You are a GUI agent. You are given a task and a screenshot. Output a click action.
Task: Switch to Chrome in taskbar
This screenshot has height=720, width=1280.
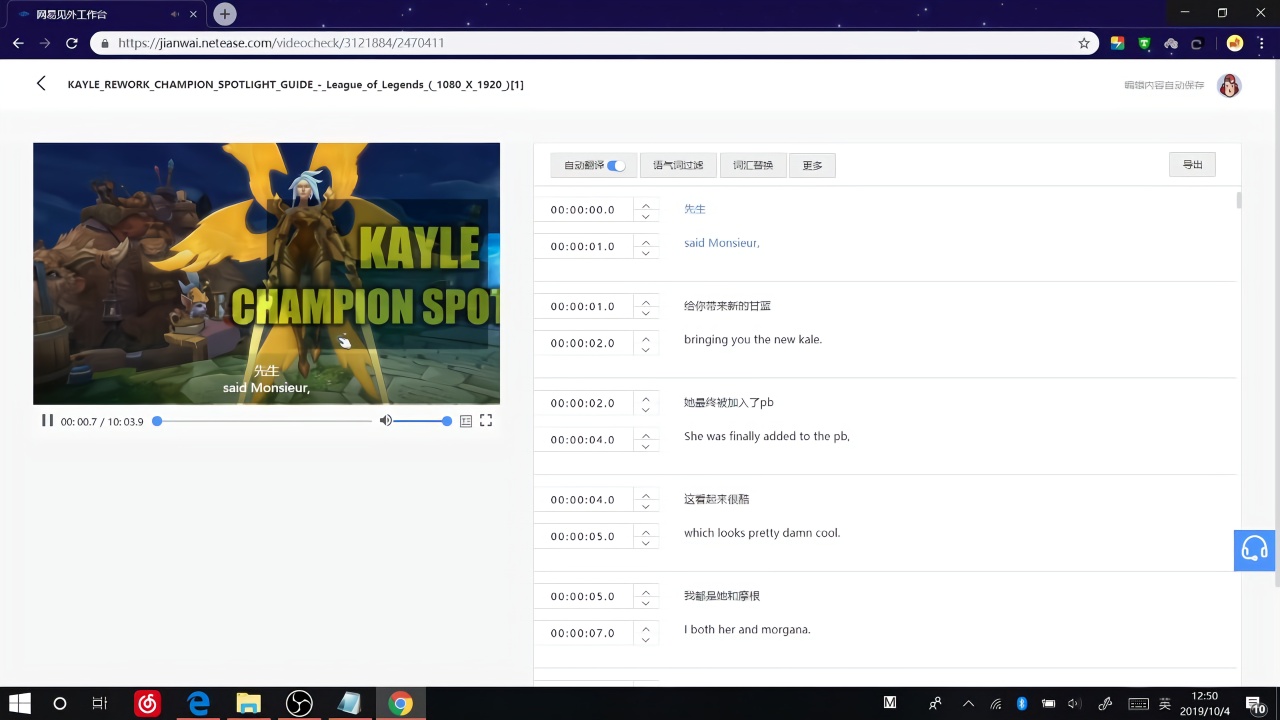click(x=400, y=704)
